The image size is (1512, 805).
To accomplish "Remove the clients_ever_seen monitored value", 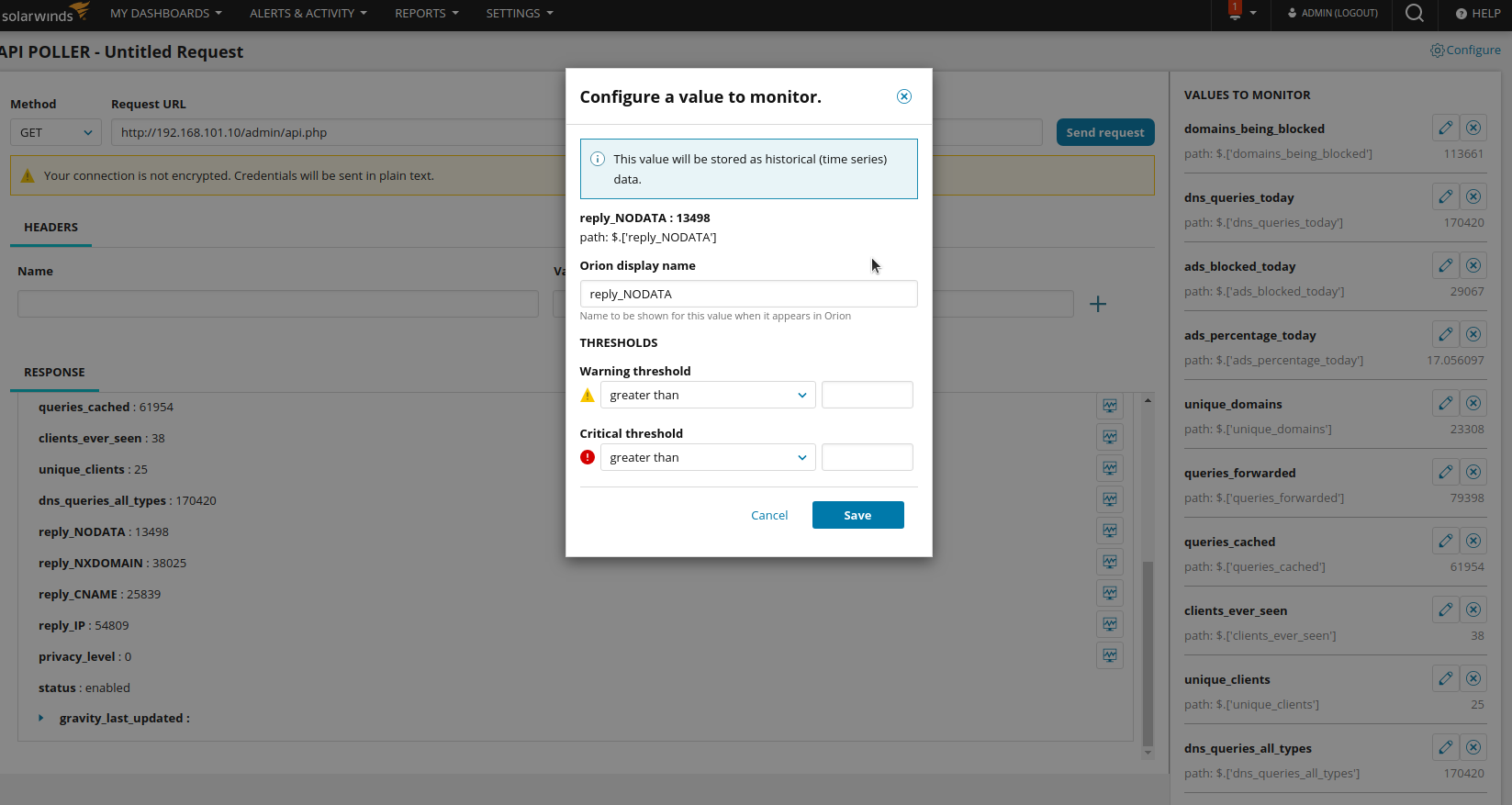I will tap(1473, 609).
